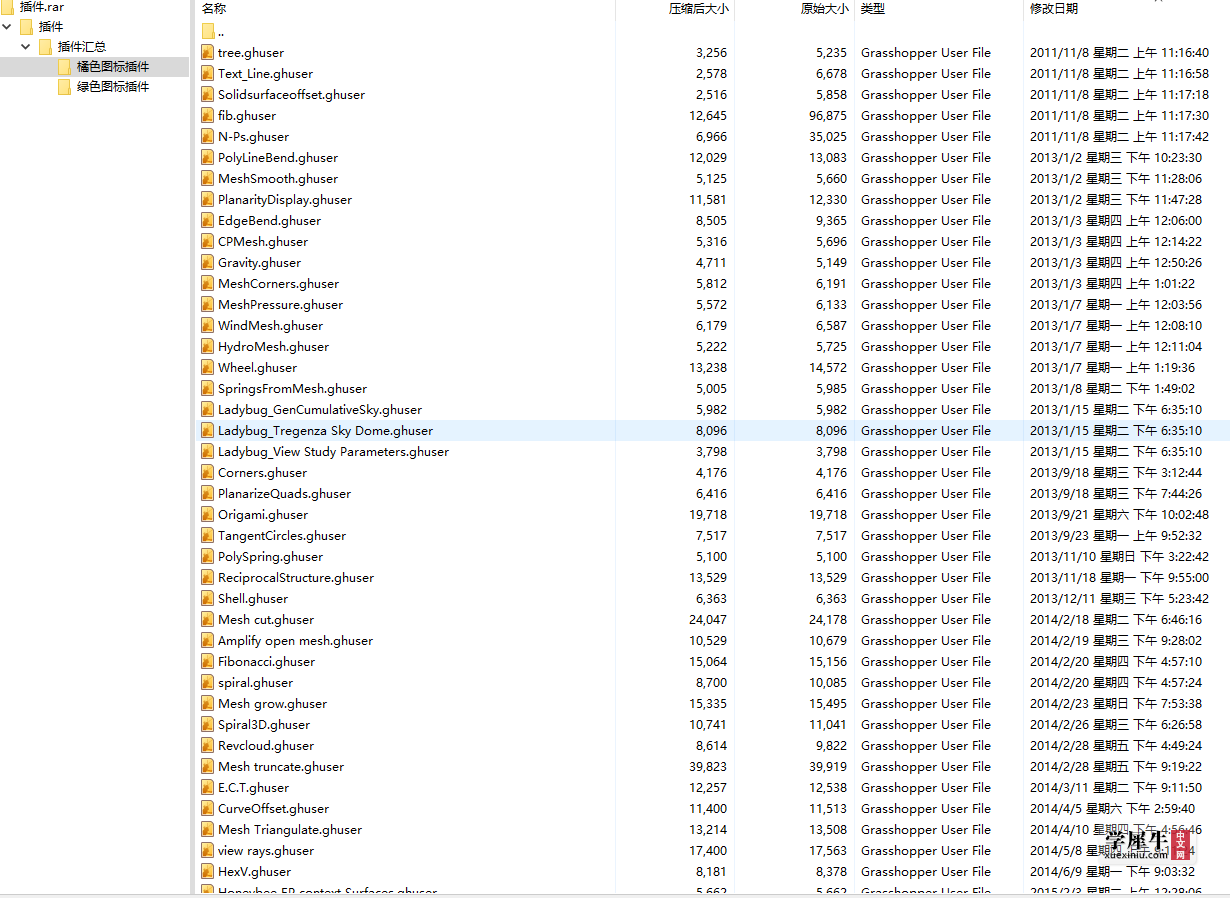Click EdgeBend.ghuser file icon
The image size is (1230, 898).
208,220
